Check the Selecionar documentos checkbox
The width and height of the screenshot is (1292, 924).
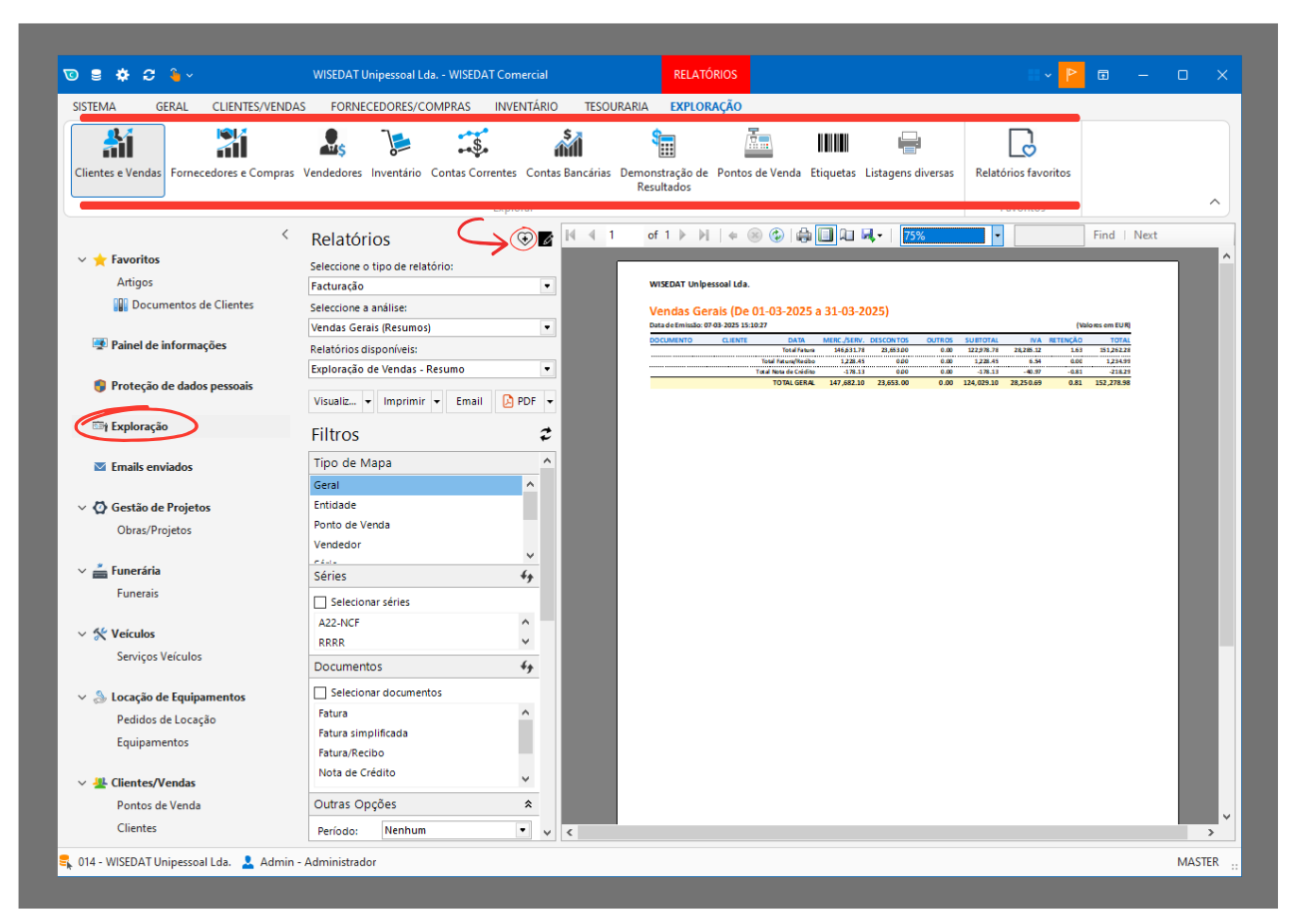(320, 693)
